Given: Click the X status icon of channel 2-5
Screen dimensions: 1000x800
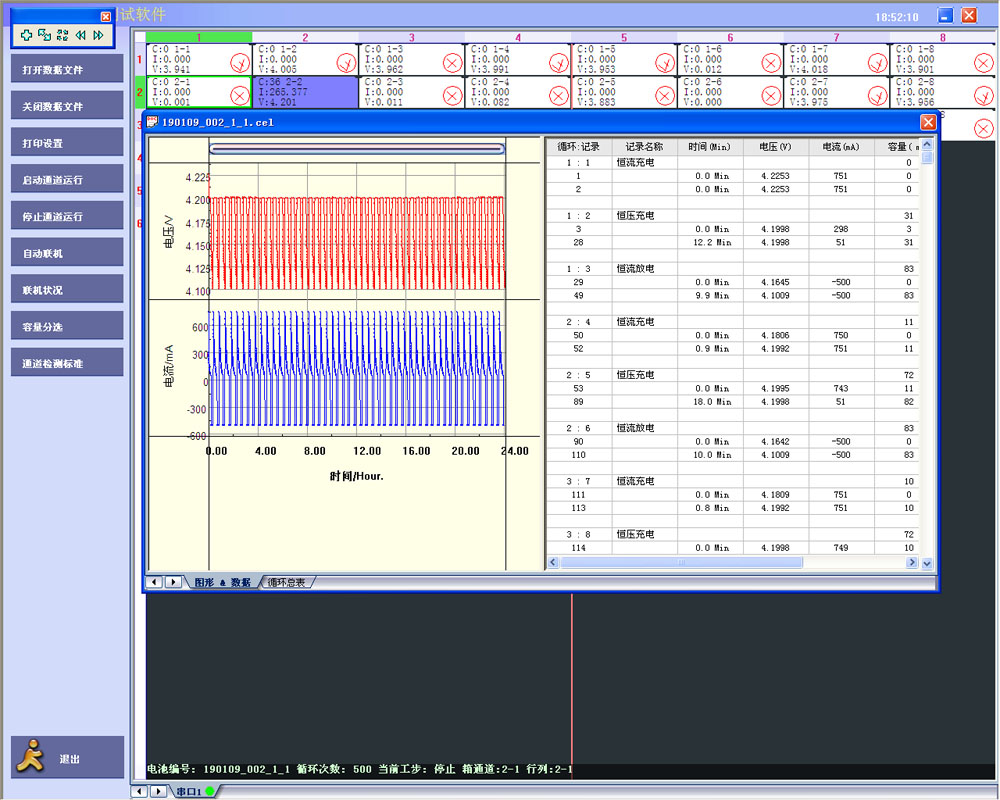Looking at the screenshot, I should [665, 96].
